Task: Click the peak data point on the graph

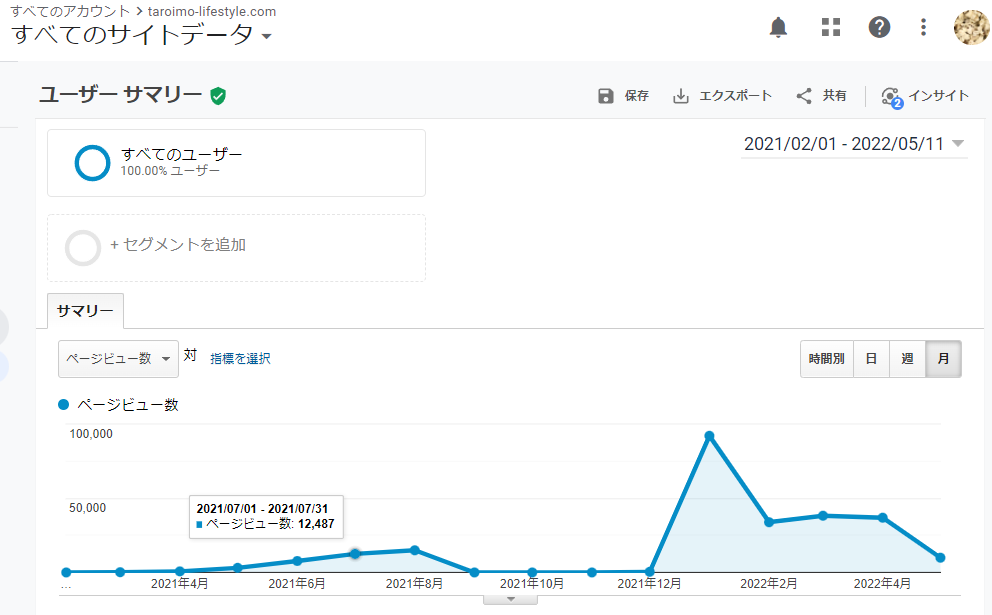Action: point(709,436)
